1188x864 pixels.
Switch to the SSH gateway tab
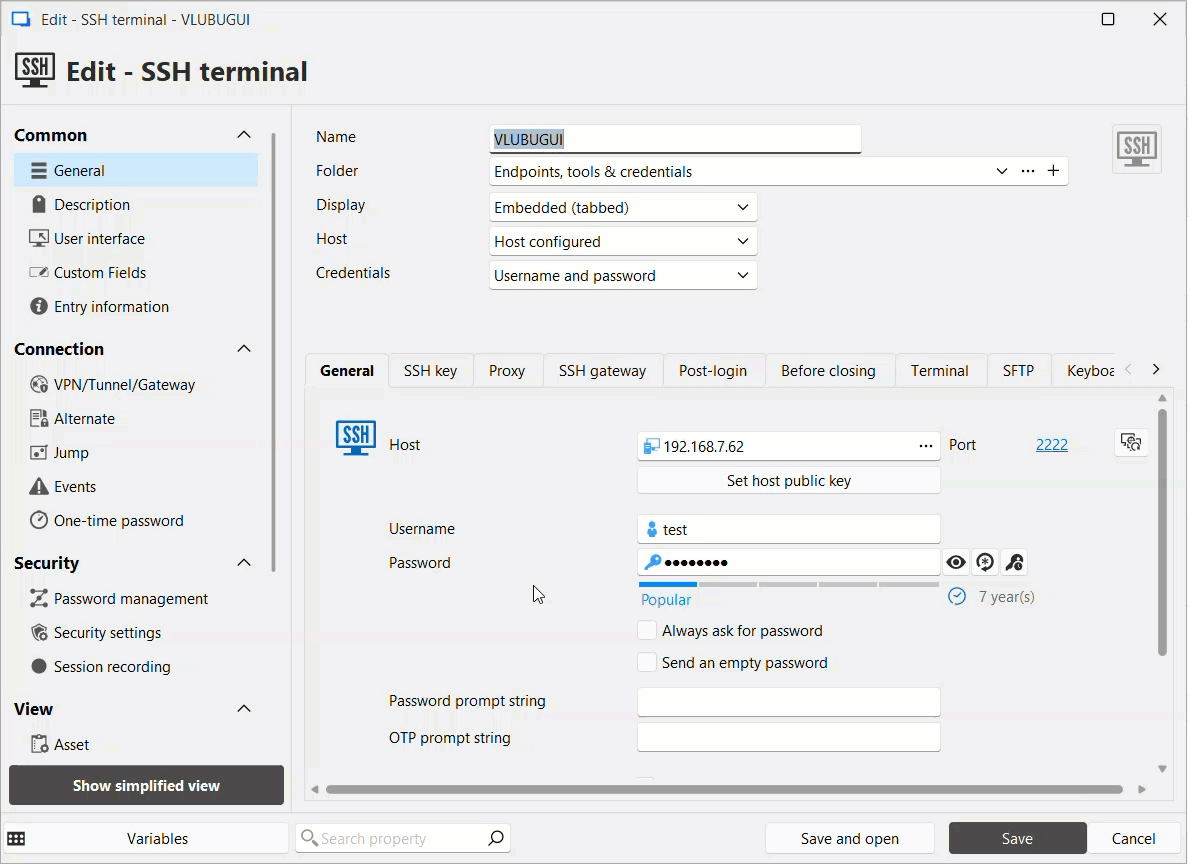602,370
